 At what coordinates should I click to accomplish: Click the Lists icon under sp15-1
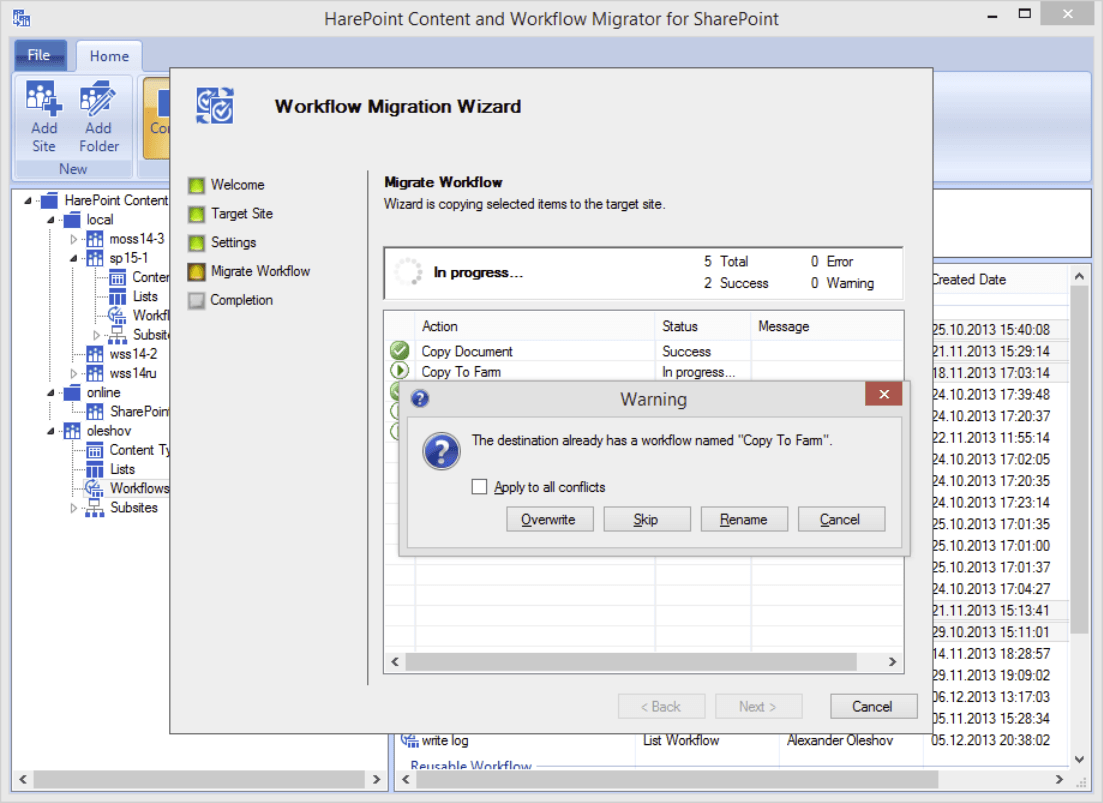[x=117, y=297]
